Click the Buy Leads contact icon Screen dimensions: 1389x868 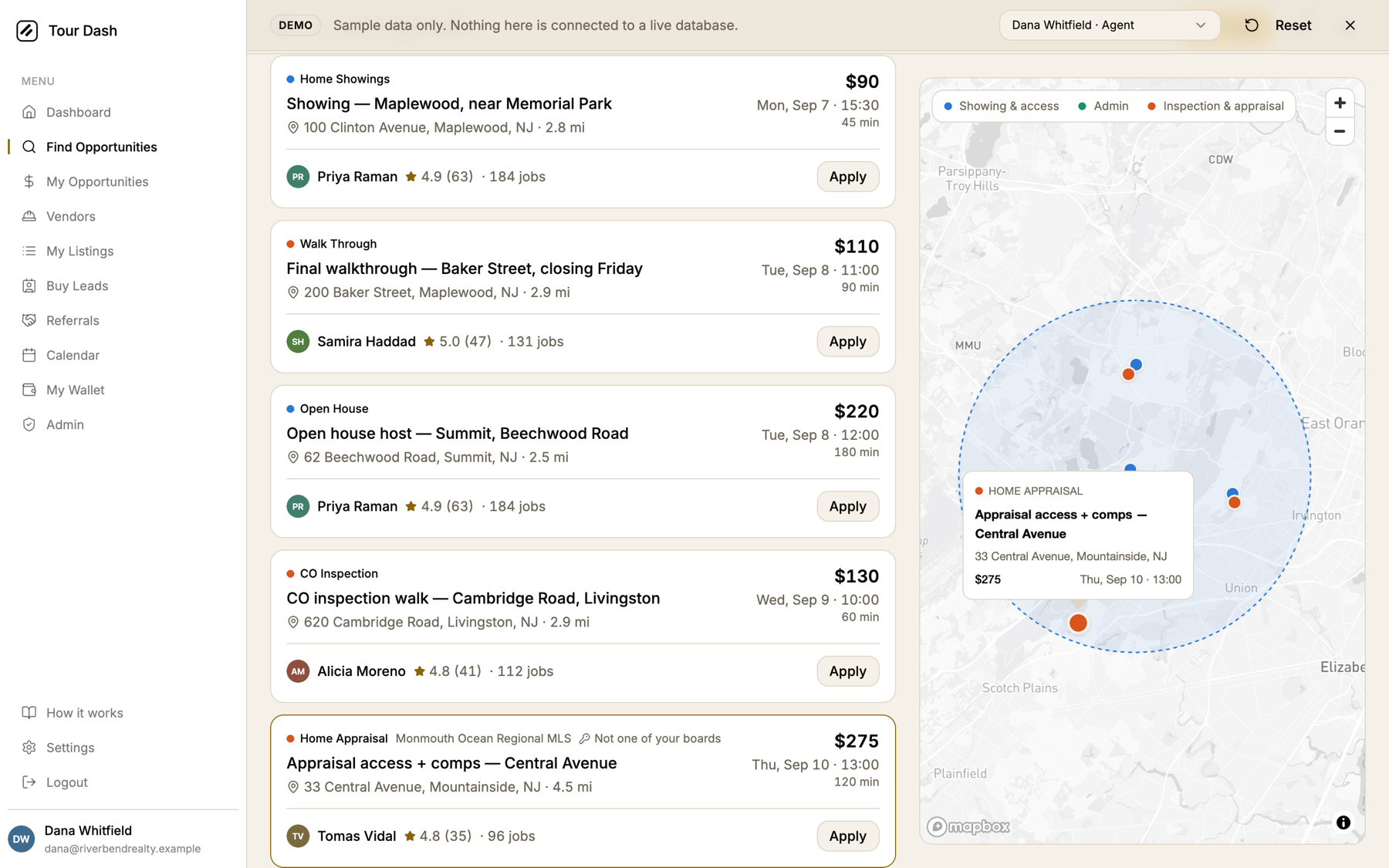click(29, 285)
